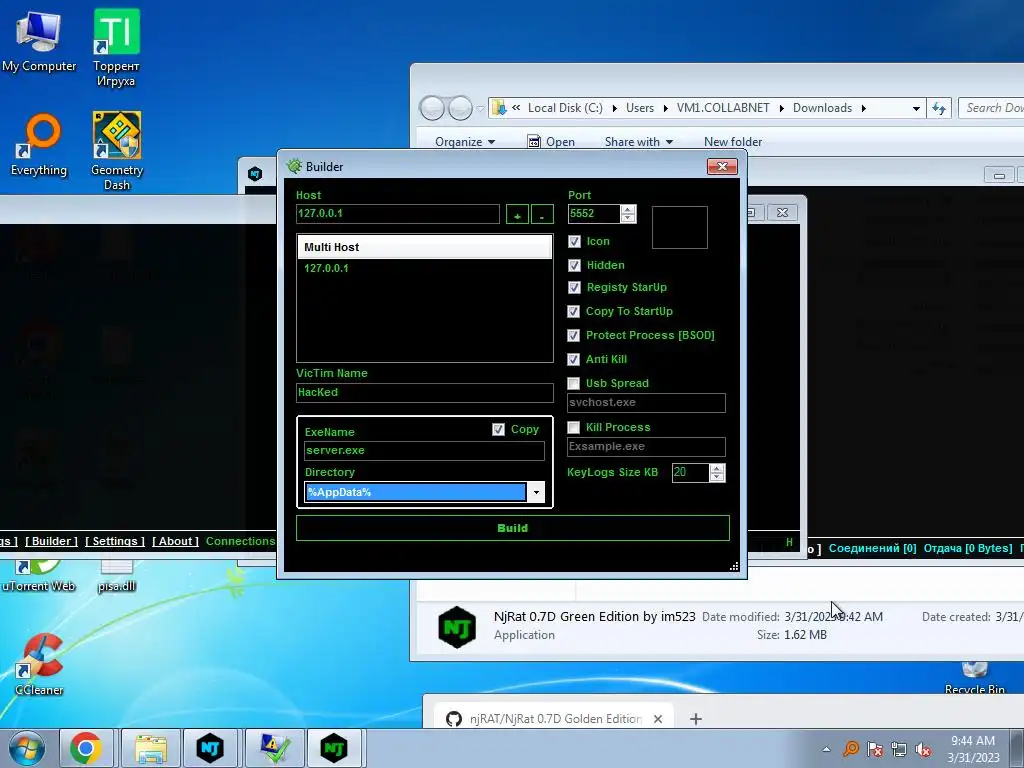The height and width of the screenshot is (768, 1024).
Task: Switch to the green NJ taskbar app
Action: [334, 748]
